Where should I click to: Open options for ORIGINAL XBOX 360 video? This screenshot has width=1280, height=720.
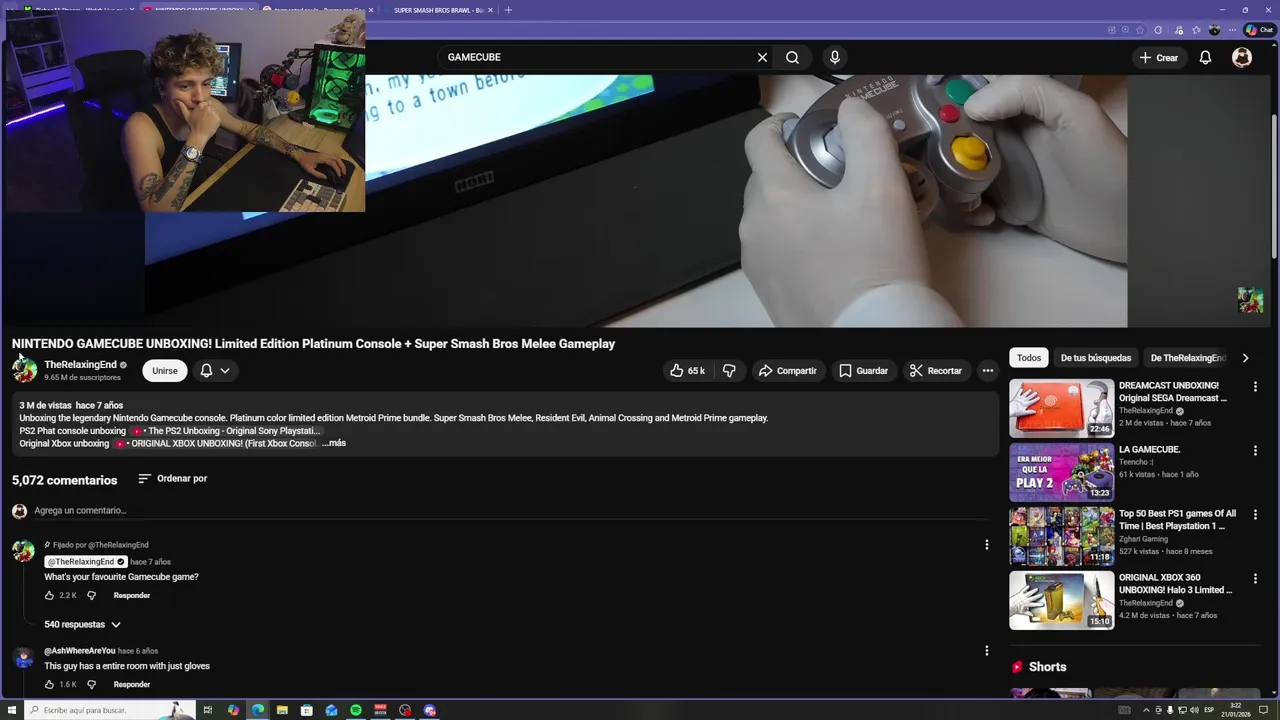point(1255,579)
